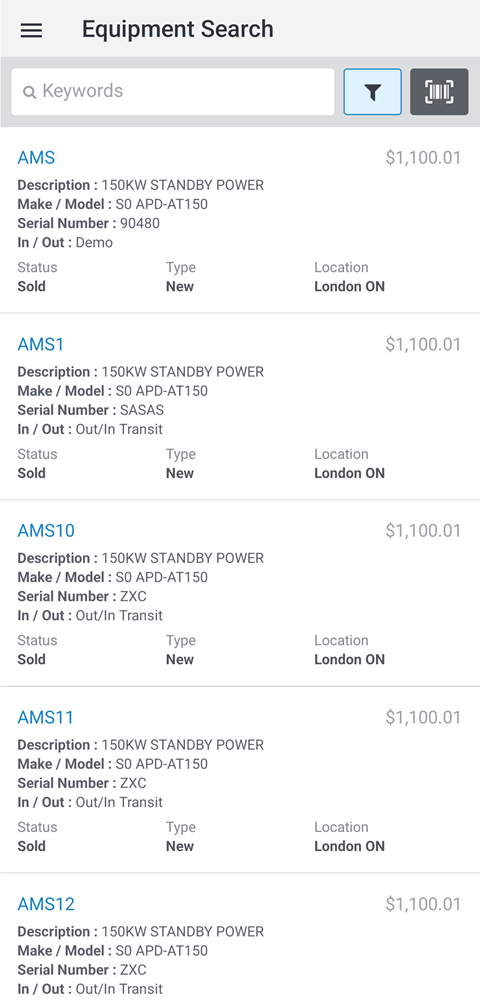Open the AMS12 equipment link
480x1008 pixels.
[x=46, y=904]
